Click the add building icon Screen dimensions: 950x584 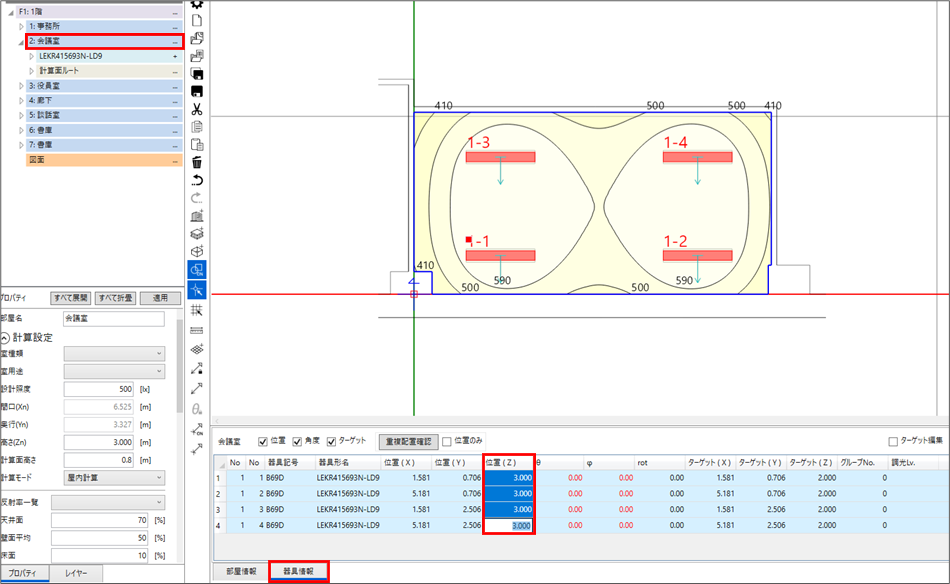(x=197, y=216)
